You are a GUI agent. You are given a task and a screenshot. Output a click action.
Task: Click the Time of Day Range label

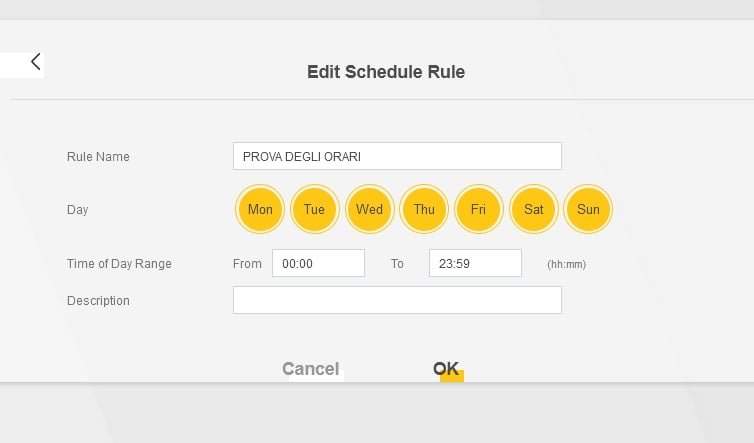119,264
